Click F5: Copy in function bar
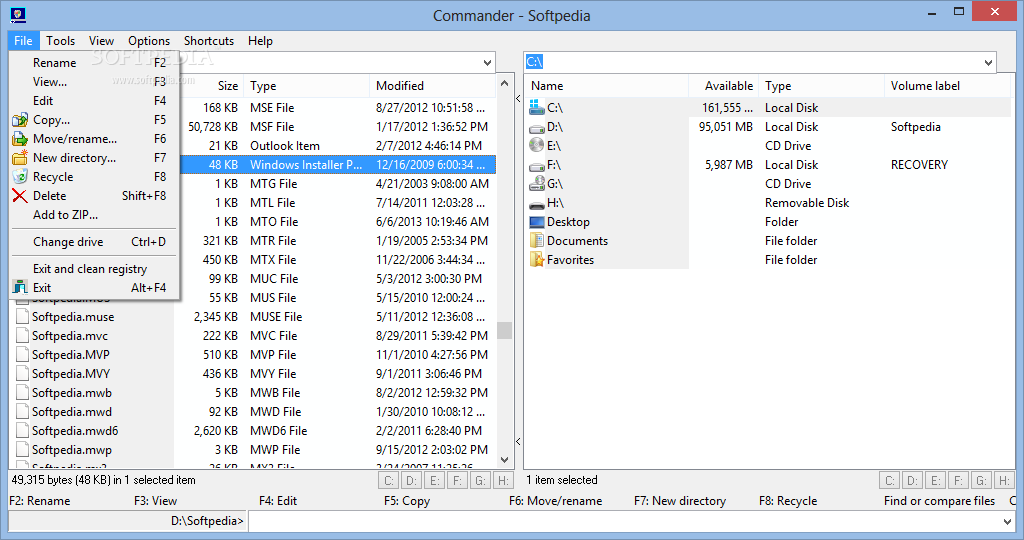1024x540 pixels. [x=407, y=501]
